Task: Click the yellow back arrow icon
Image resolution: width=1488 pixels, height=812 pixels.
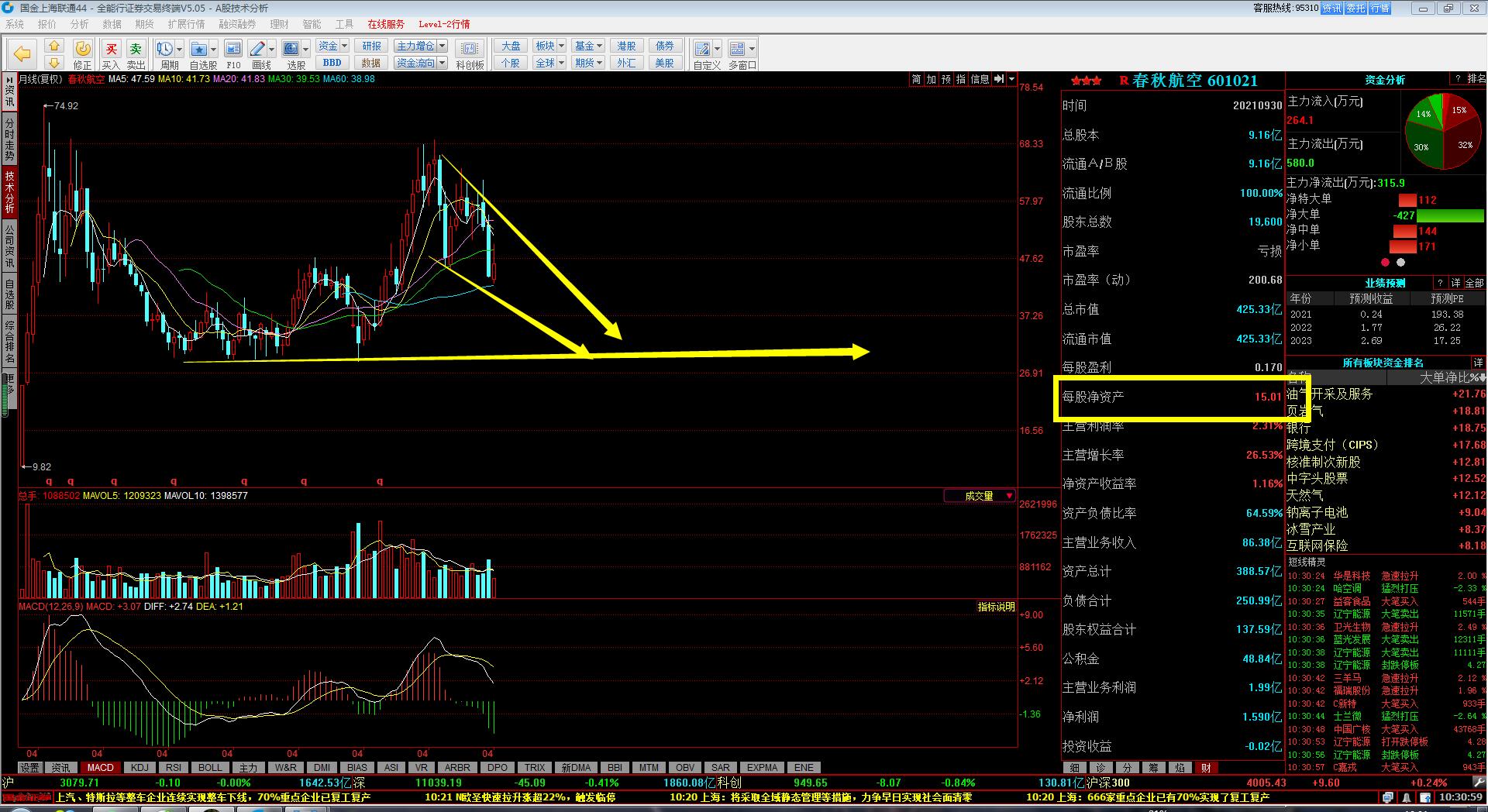Action: pyautogui.click(x=22, y=53)
